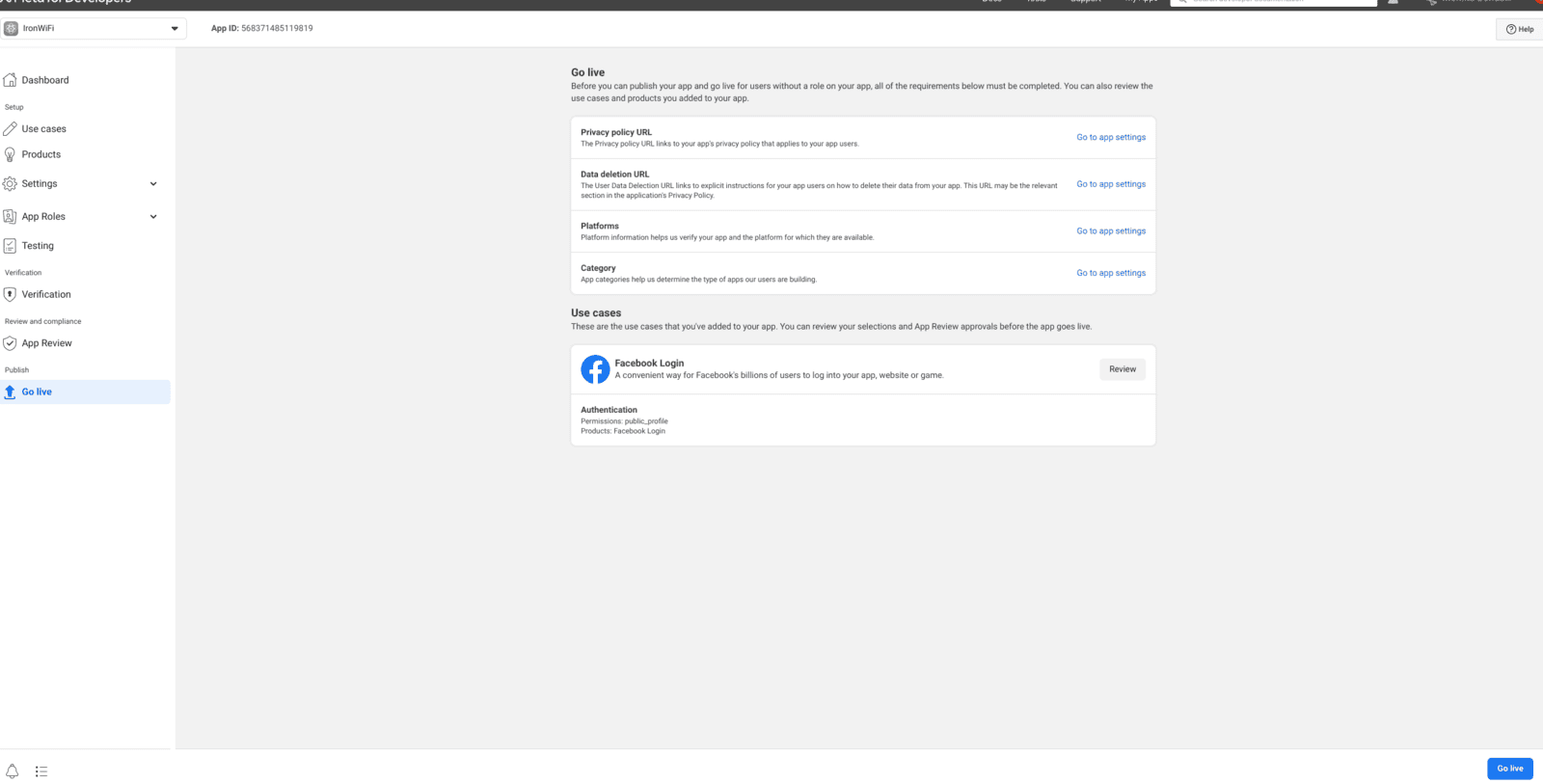
Task: Click the Dashboard house icon
Action: [x=10, y=80]
